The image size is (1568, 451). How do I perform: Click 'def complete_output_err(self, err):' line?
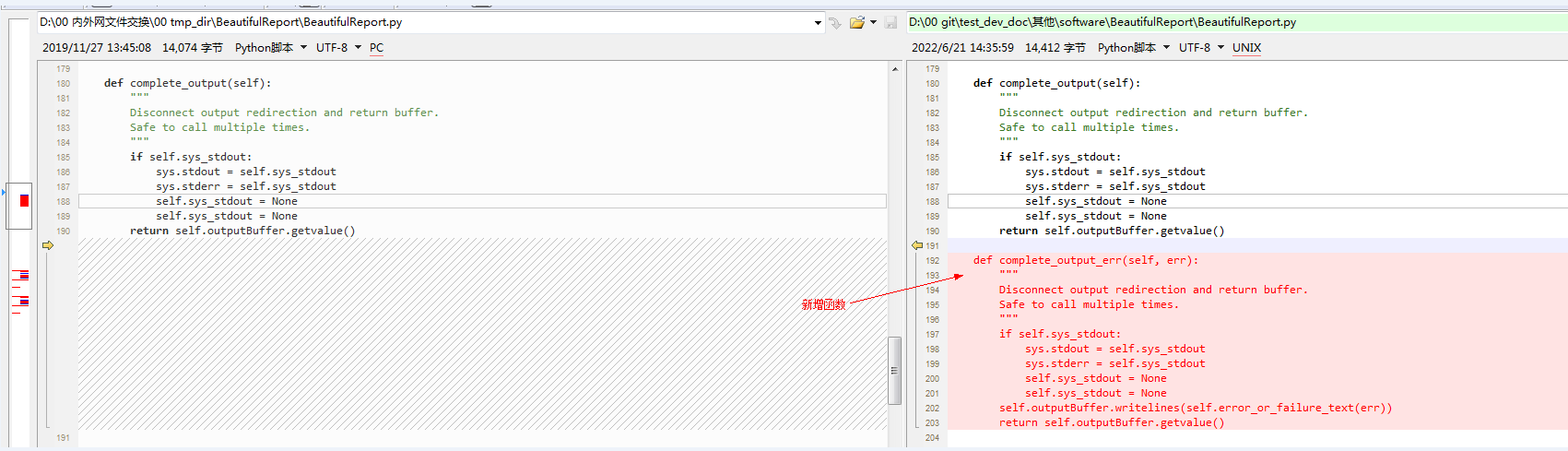1086,260
